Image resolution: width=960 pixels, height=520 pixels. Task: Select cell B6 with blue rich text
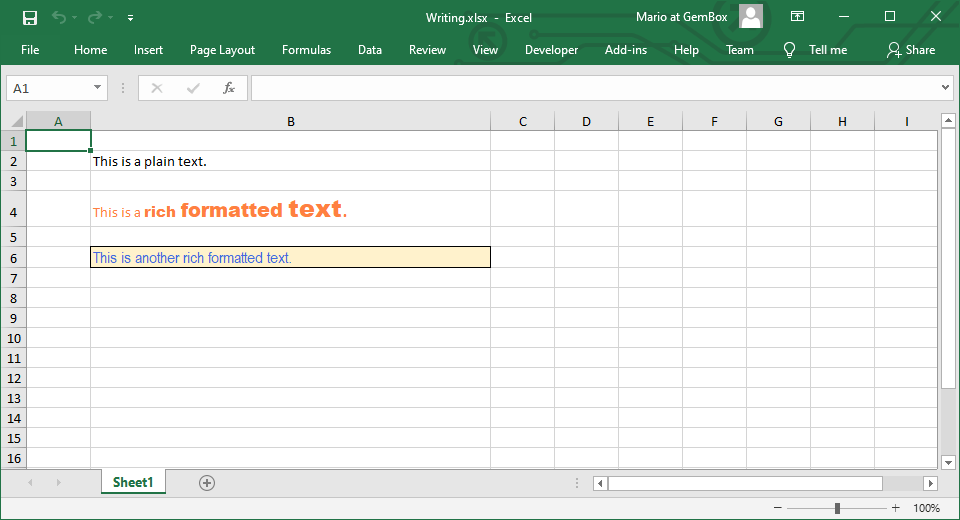(290, 258)
